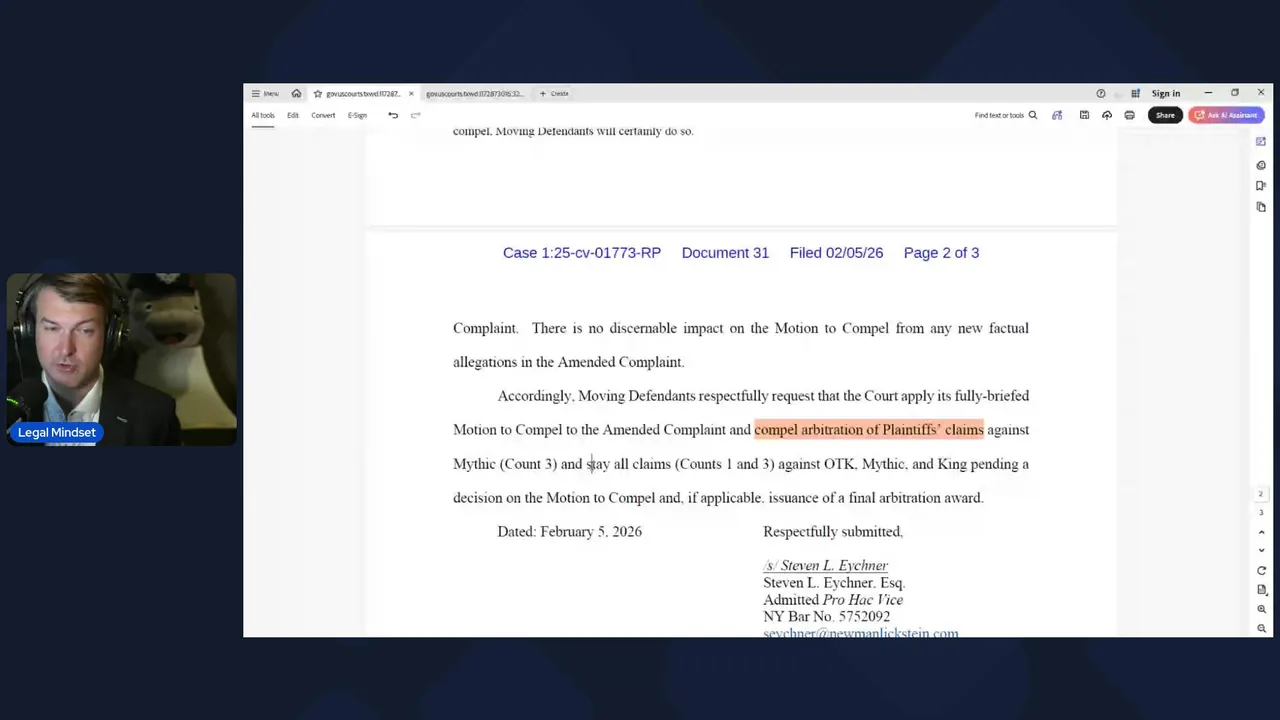Open the link-sharing icon in toolbar
The height and width of the screenshot is (720, 1280).
[1057, 115]
